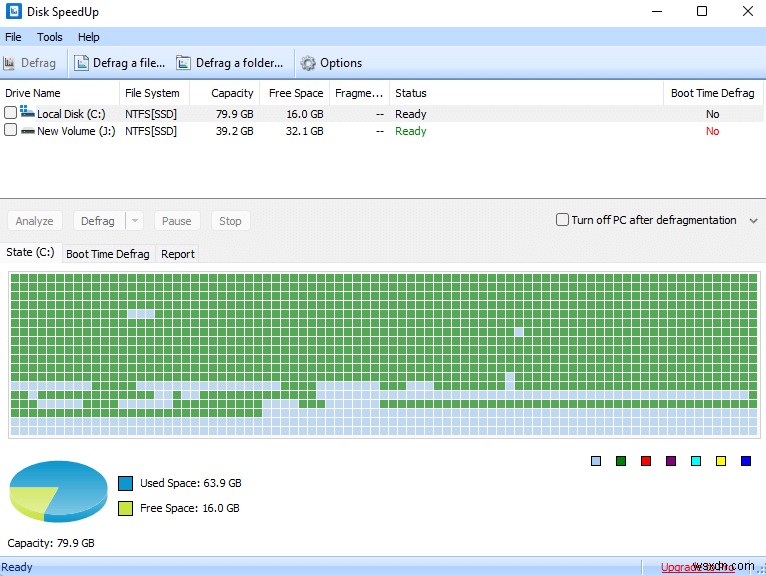The width and height of the screenshot is (766, 576).
Task: Click the green Ready status of J: drive
Action: click(411, 131)
